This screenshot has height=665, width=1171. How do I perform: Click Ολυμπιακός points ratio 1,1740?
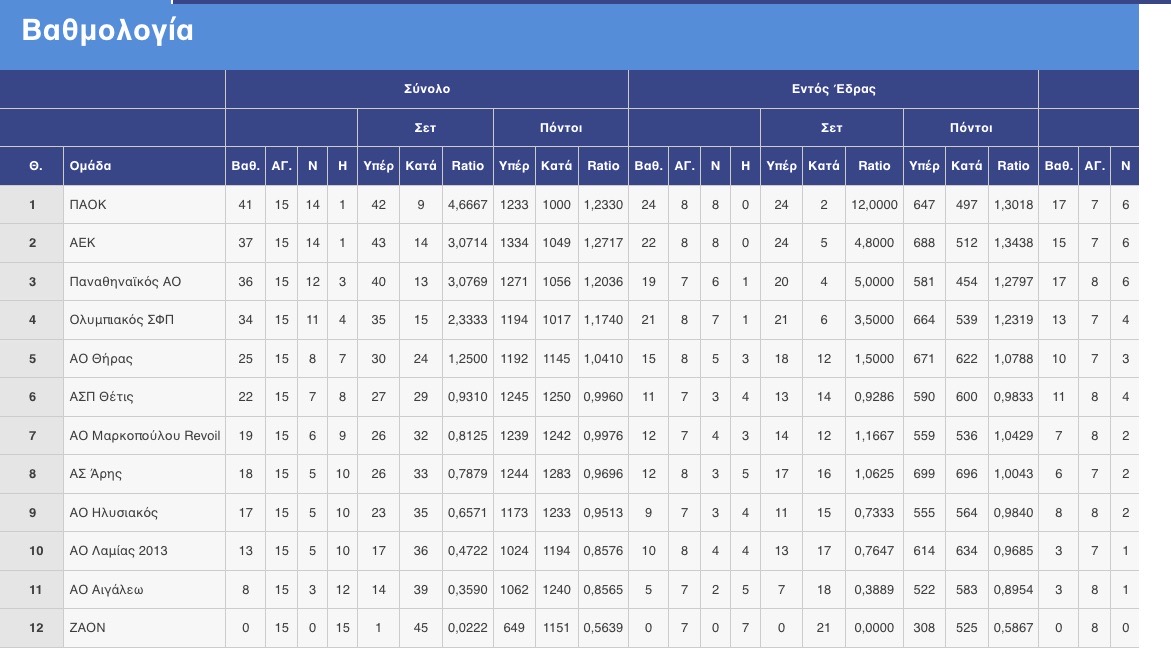603,320
